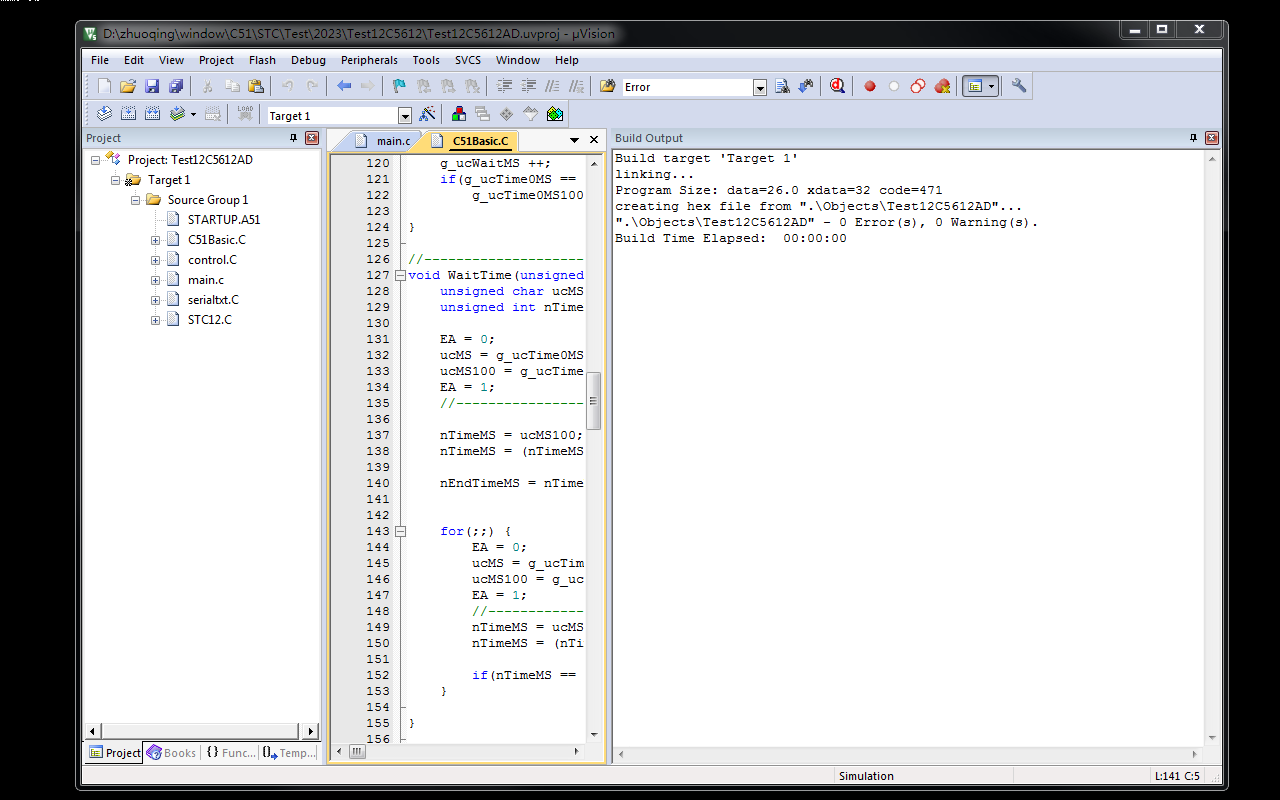The image size is (1280, 800).
Task: Create a new file with toolbar icon
Action: point(104,87)
